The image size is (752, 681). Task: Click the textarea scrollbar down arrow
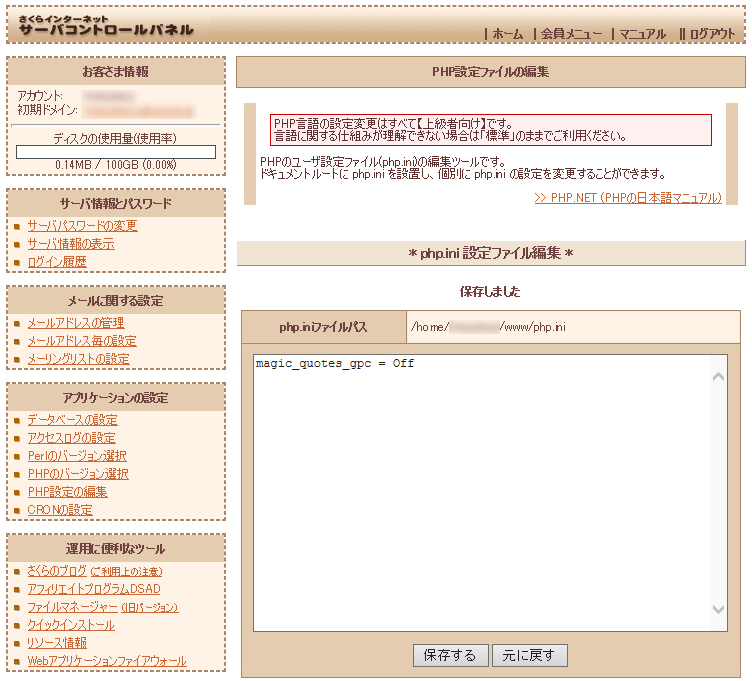click(718, 609)
